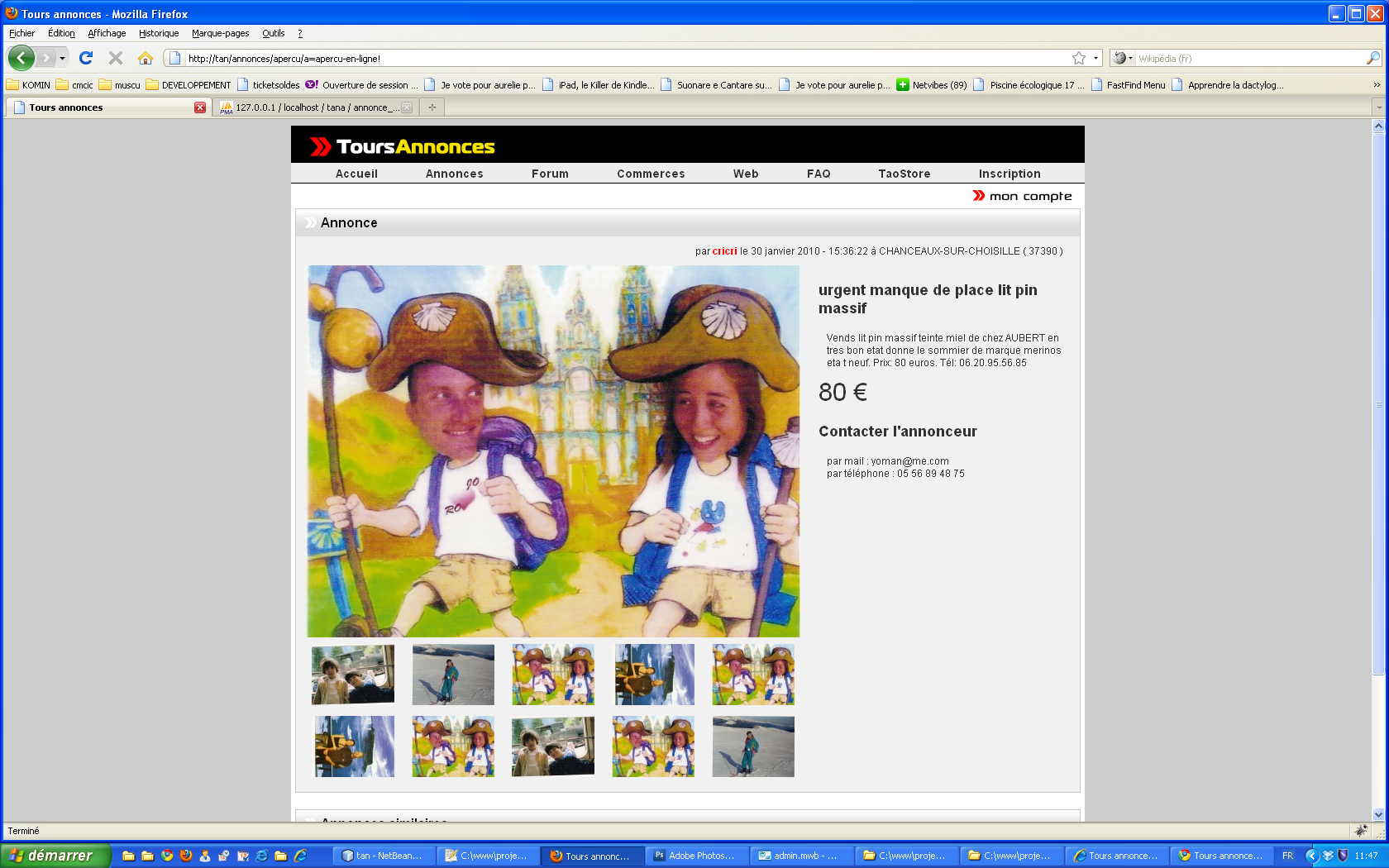Screen dimensions: 1389x868
Task: Open the Marque-pages menu
Action: coord(220,33)
